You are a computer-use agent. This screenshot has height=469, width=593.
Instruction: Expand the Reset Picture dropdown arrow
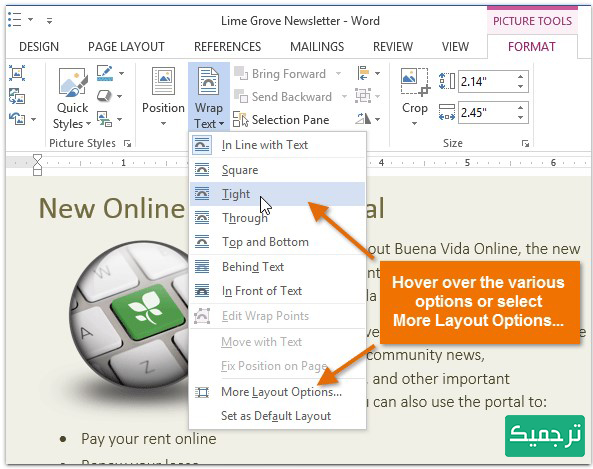(34, 119)
